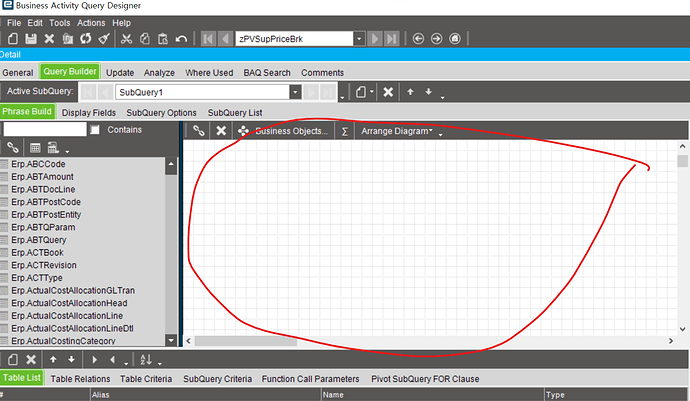This screenshot has width=690, height=401.
Task: Move subquery down with the down arrow
Action: coord(428,92)
